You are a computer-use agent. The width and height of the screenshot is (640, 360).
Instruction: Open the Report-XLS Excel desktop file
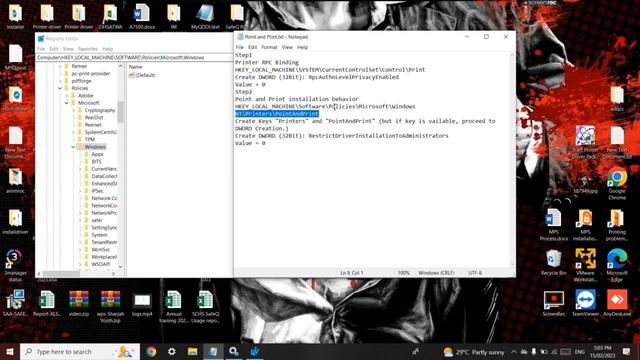47,303
